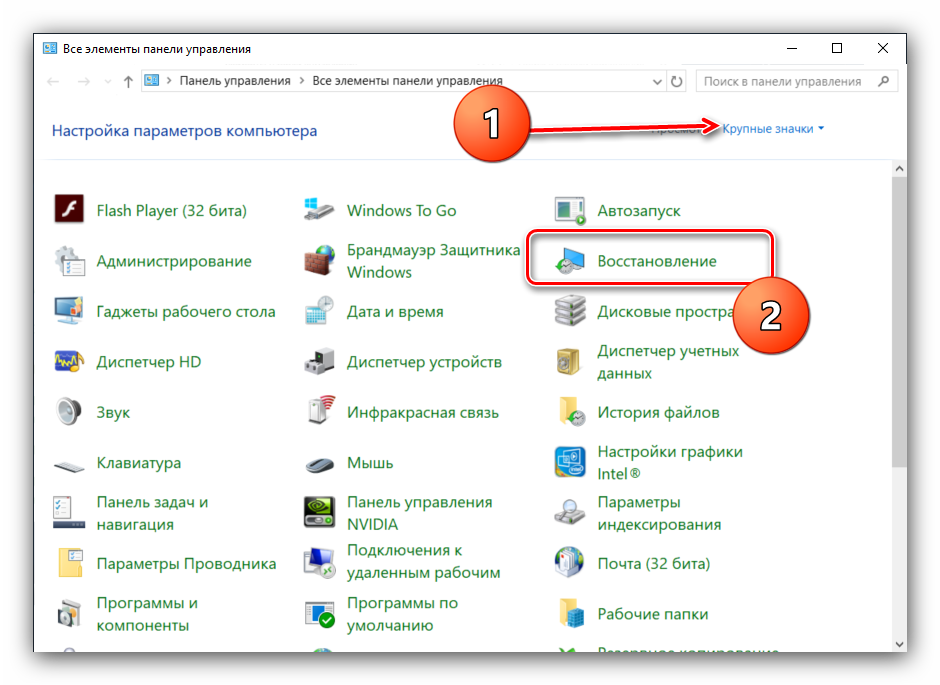Click the Дата и время calendar icon
940x685 pixels.
319,310
